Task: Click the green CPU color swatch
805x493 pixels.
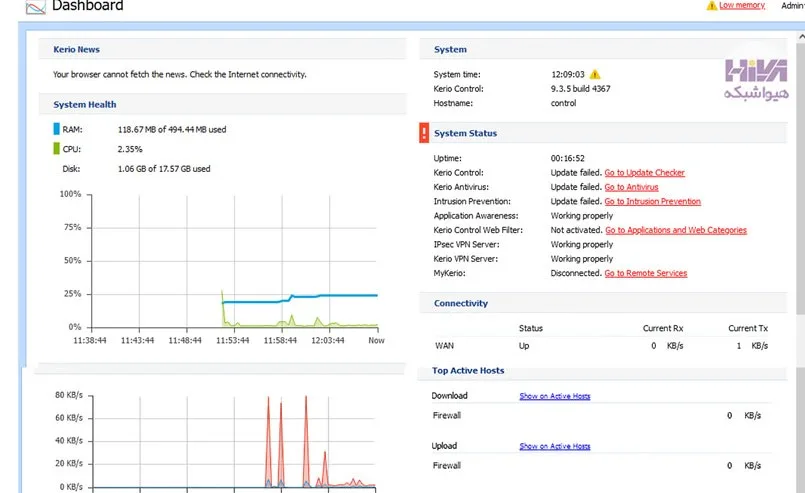Action: [56, 148]
